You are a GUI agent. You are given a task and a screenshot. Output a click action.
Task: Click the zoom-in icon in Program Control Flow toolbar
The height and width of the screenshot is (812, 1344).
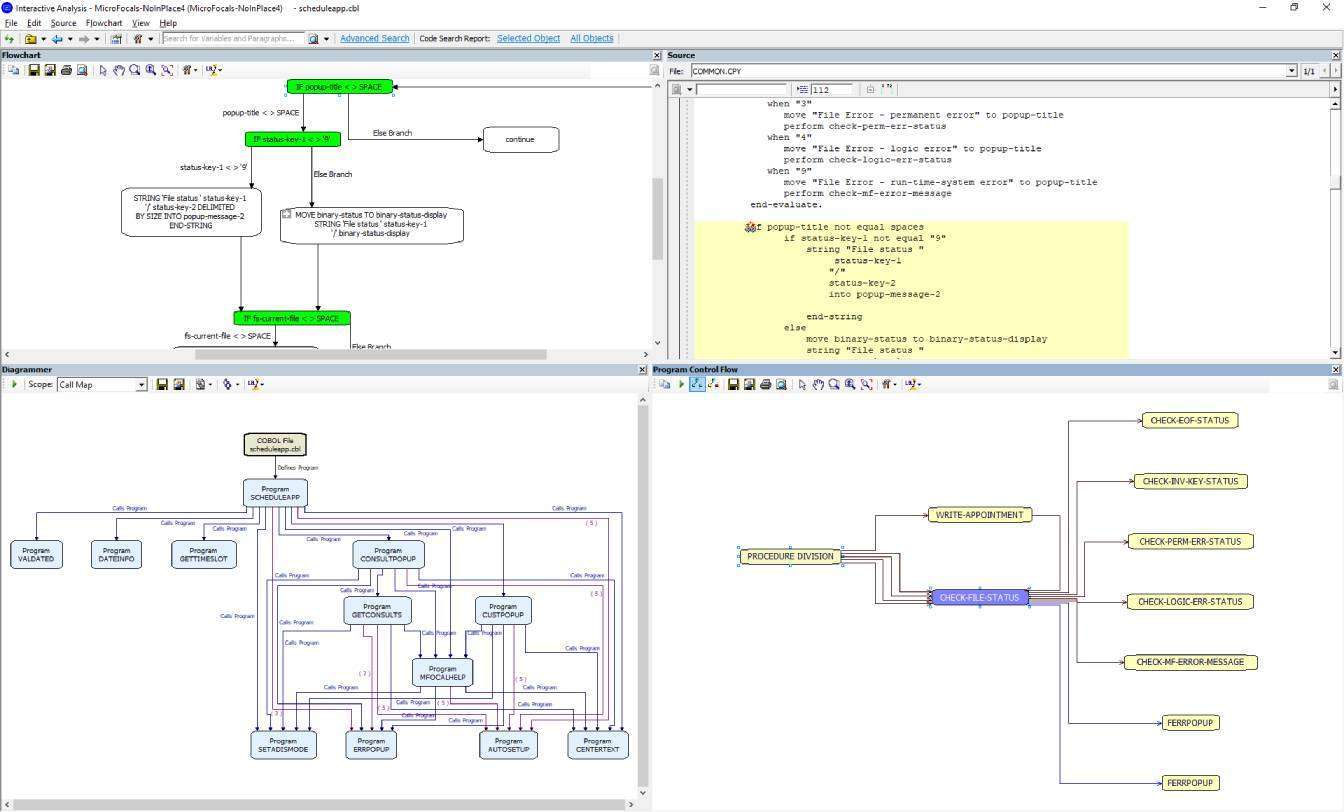(x=850, y=384)
